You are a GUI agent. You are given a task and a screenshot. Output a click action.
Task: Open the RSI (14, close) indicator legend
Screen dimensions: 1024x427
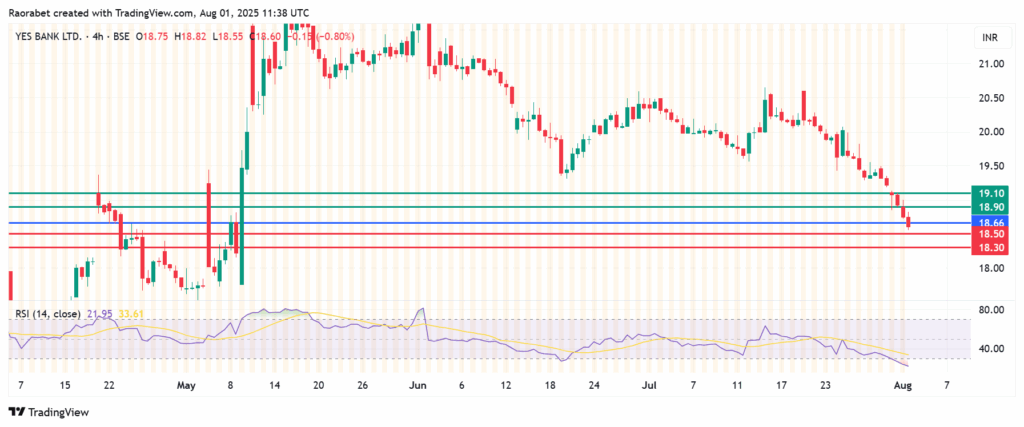49,314
